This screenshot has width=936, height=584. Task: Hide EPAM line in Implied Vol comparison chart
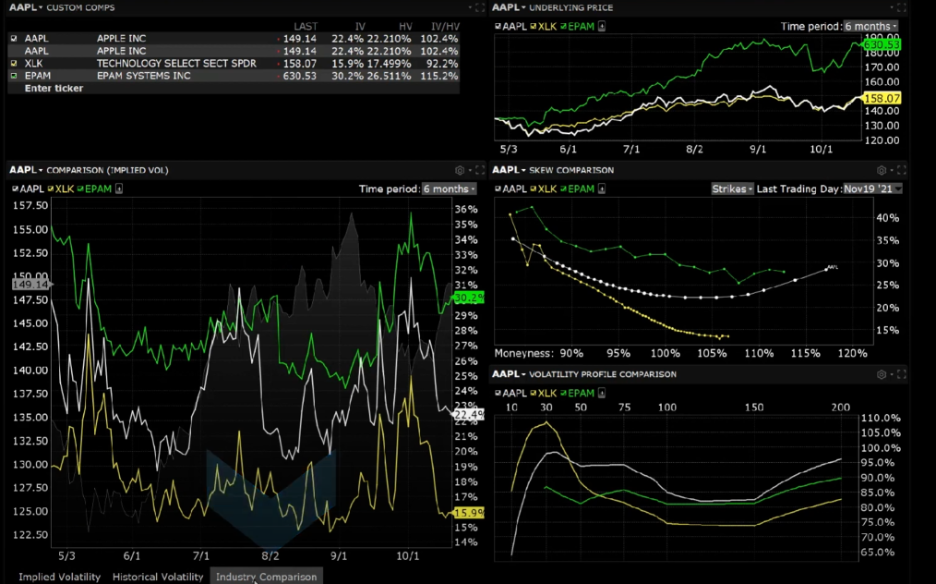coord(81,189)
